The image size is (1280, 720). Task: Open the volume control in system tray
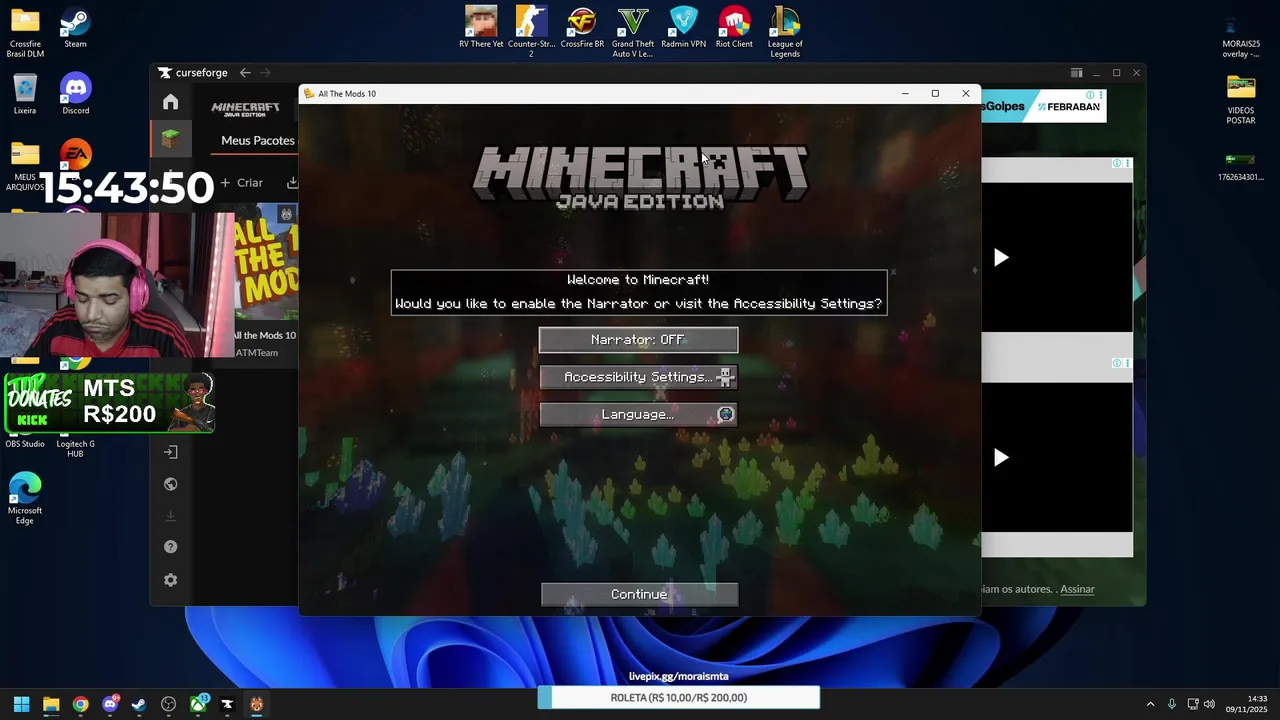(x=1209, y=704)
